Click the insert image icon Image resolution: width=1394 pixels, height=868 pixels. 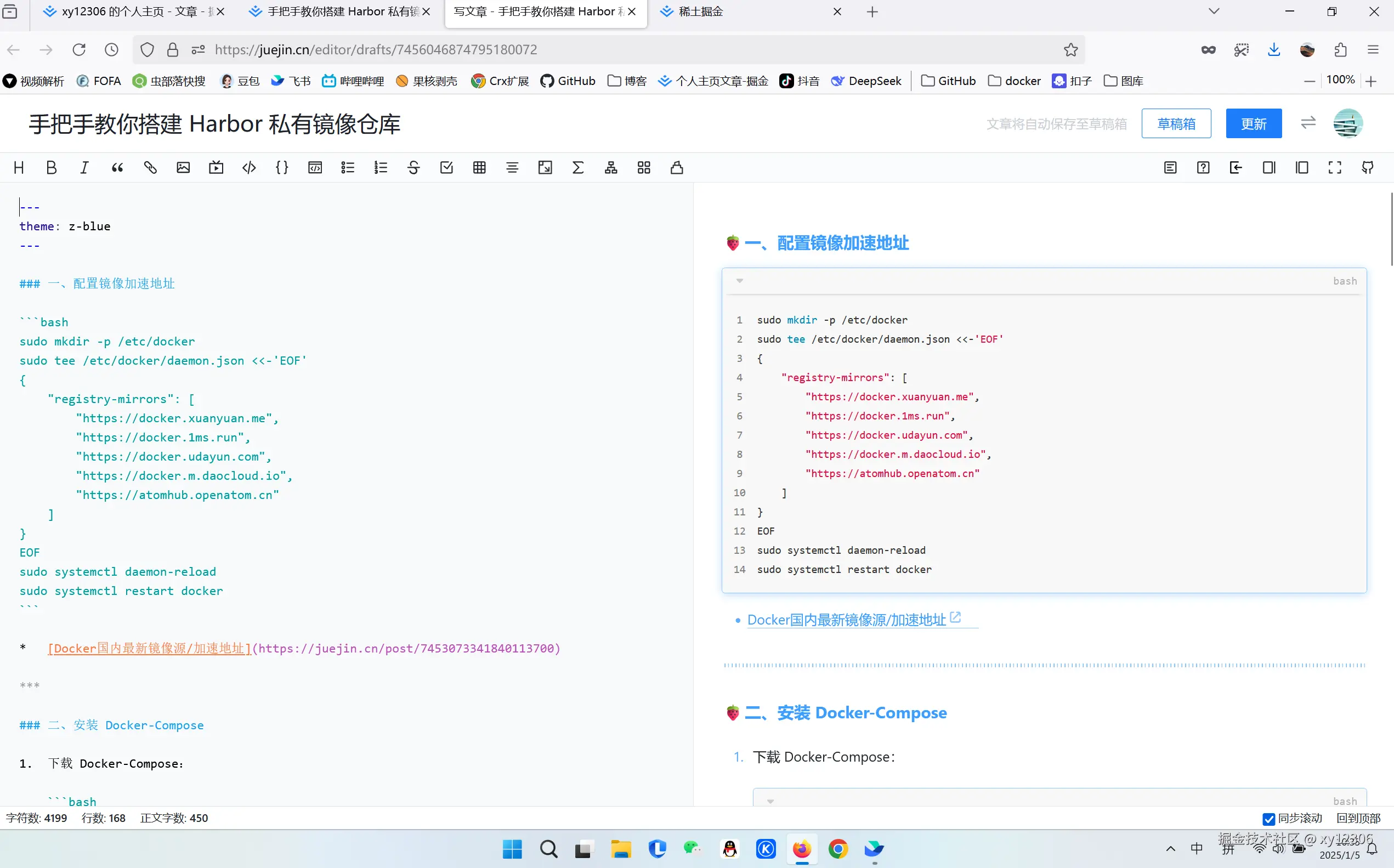[x=183, y=168]
